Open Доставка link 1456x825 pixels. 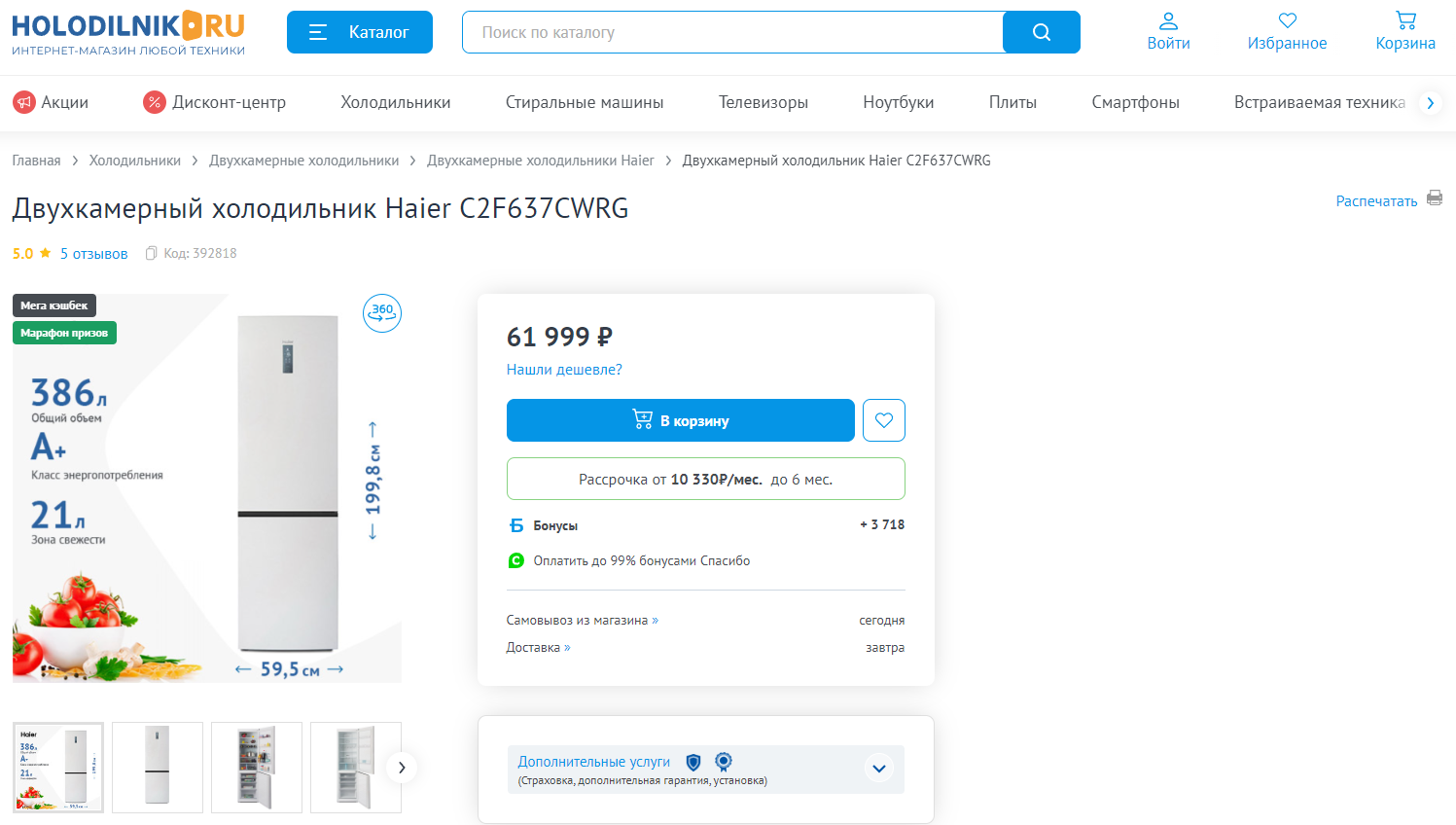[538, 647]
